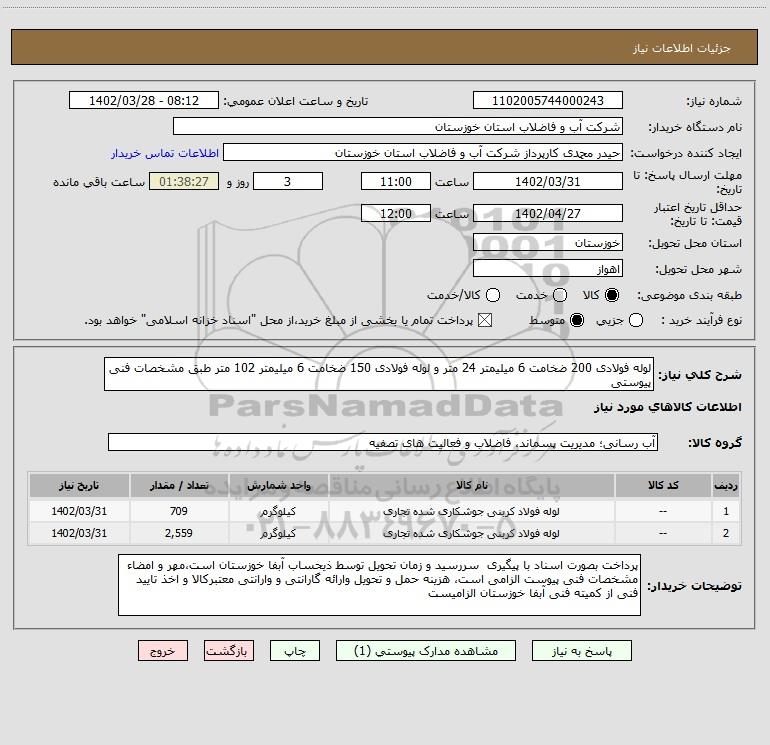Click the توضیحات خریدار notes text box
Image resolution: width=770 pixels, height=745 pixels.
tap(379, 585)
